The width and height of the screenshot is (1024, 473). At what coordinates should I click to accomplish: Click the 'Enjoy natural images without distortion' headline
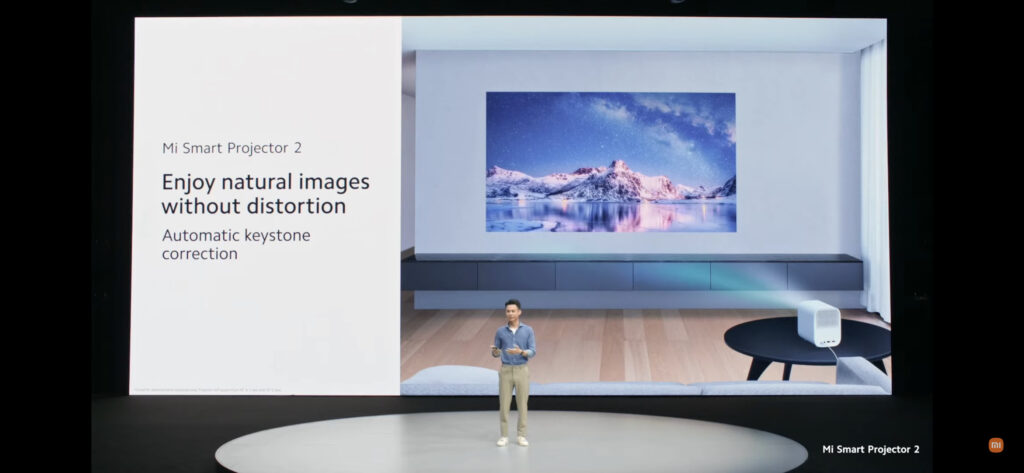[x=265, y=193]
